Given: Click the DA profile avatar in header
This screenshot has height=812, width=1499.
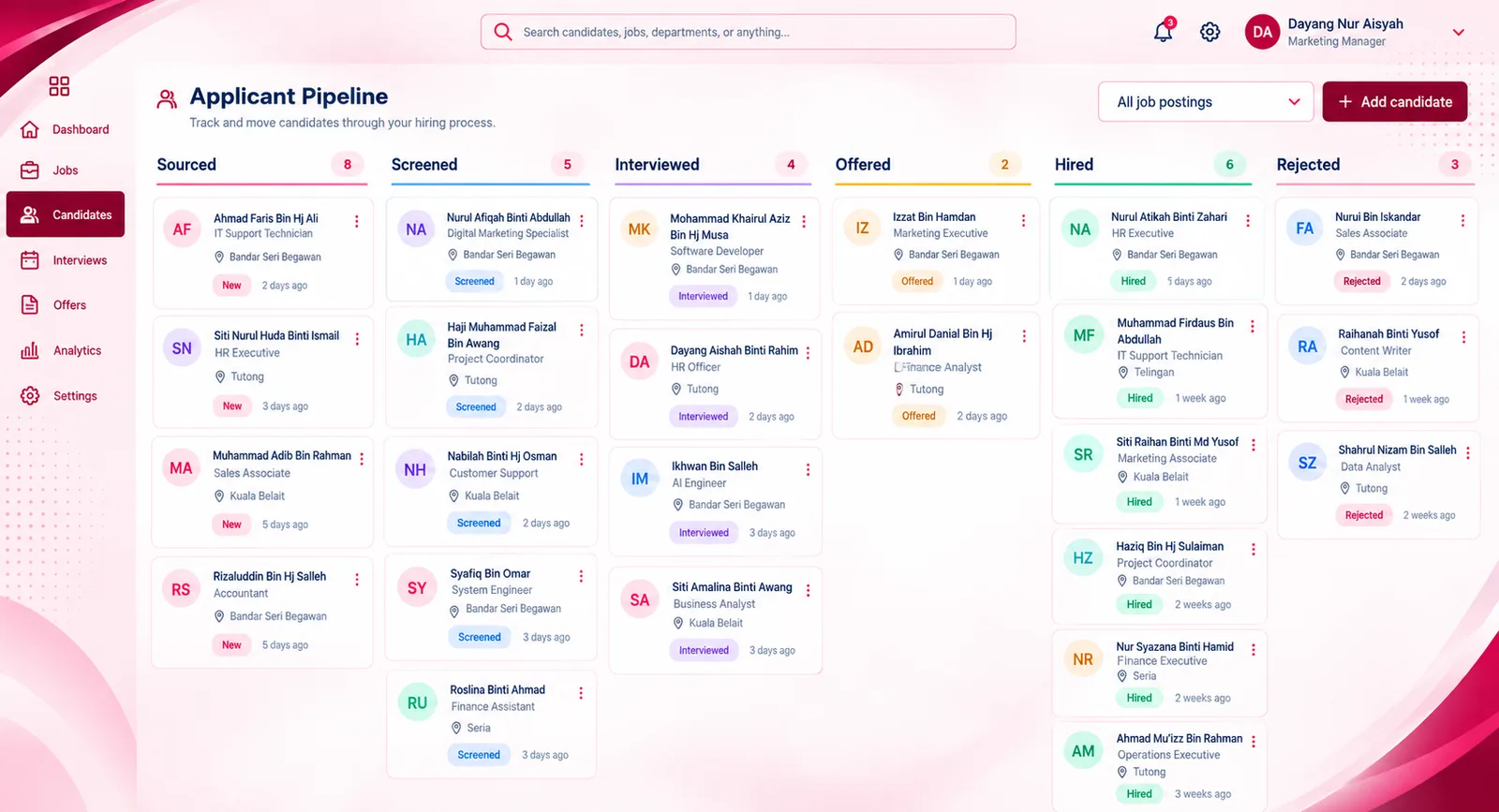Looking at the screenshot, I should click(1263, 32).
